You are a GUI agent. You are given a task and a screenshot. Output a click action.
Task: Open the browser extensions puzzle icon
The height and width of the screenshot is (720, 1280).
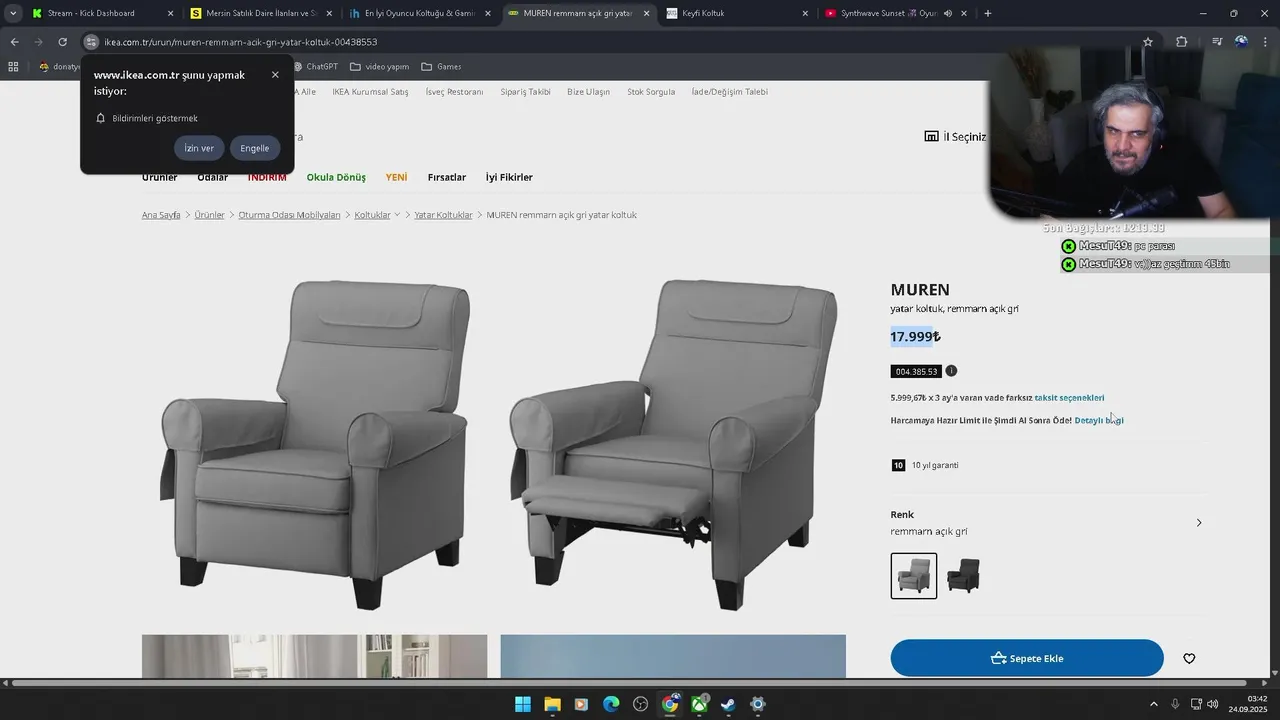(1182, 42)
